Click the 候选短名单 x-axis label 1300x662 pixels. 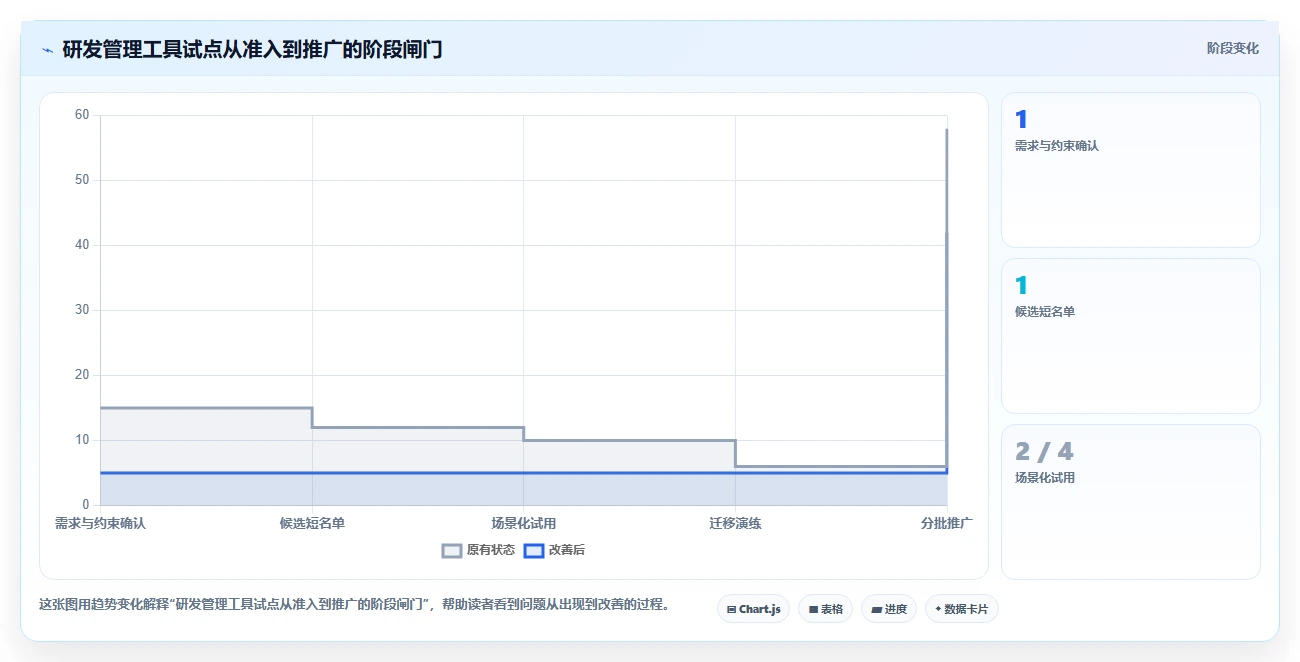click(312, 523)
